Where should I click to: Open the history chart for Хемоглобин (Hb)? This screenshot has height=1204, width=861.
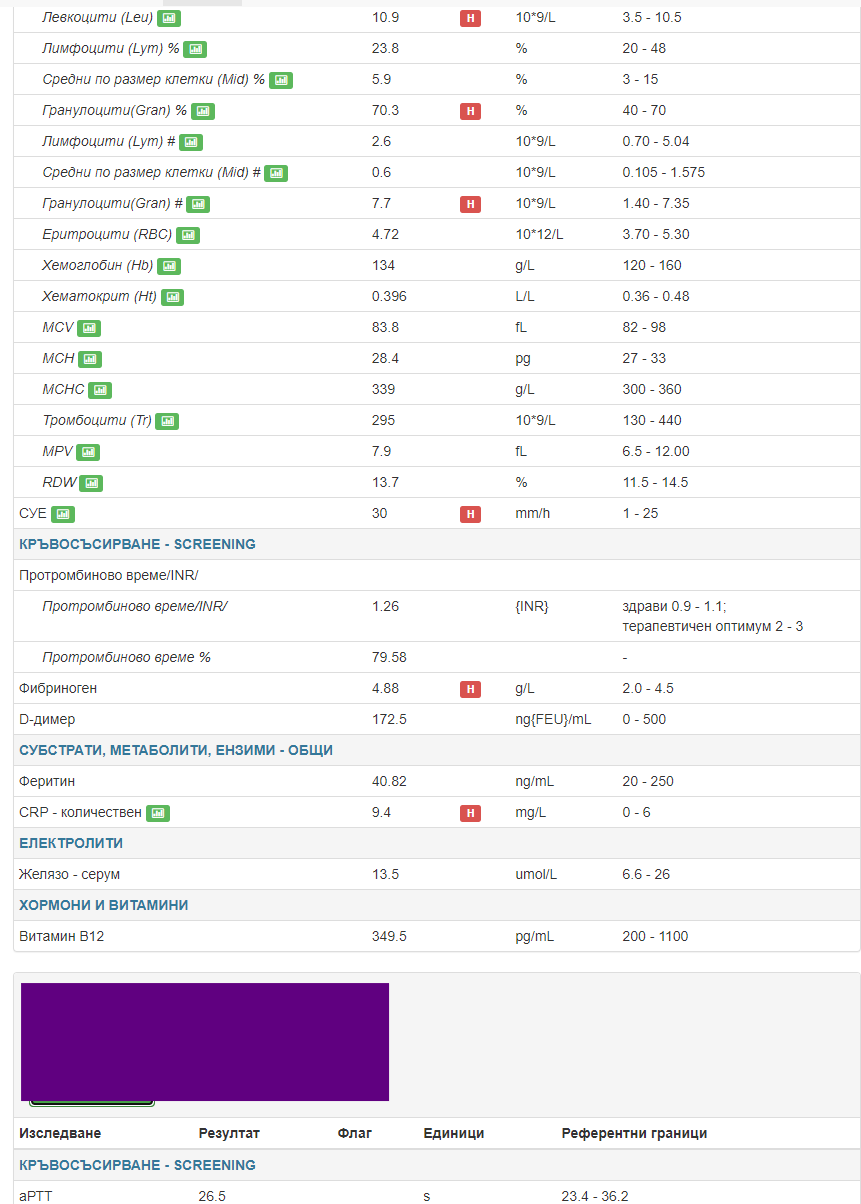pyautogui.click(x=169, y=266)
